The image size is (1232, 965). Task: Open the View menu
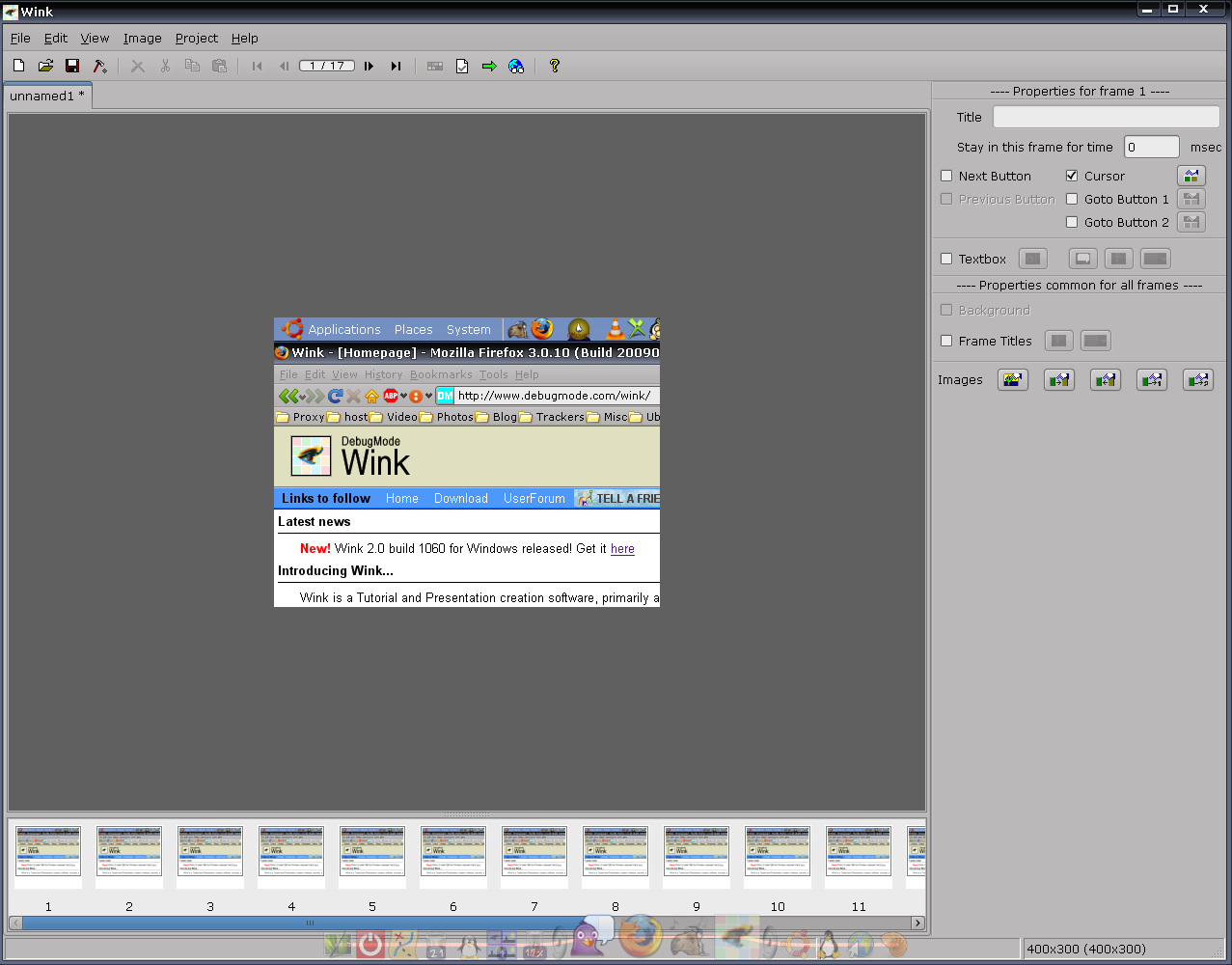(x=95, y=38)
